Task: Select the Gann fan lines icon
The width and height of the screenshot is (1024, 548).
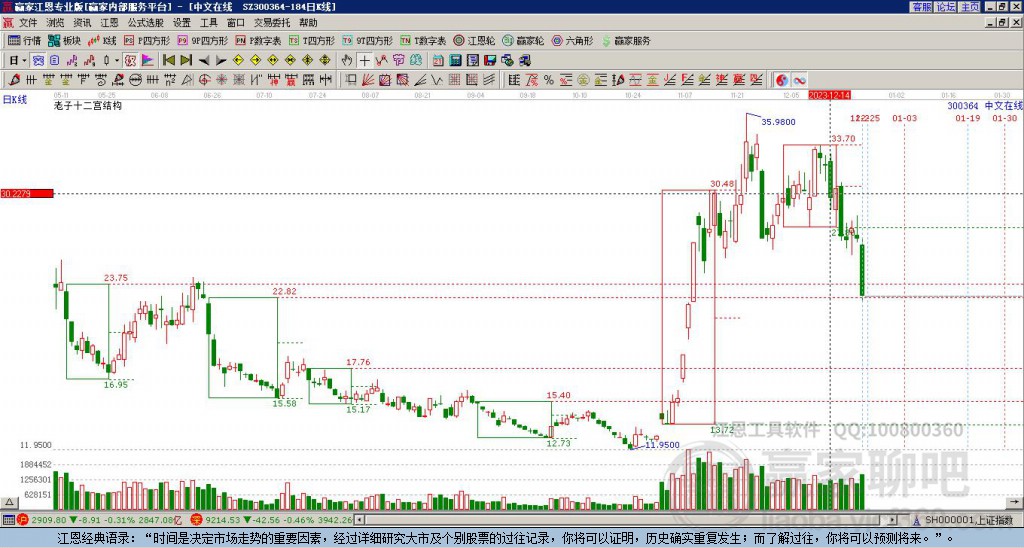Action: tap(368, 80)
